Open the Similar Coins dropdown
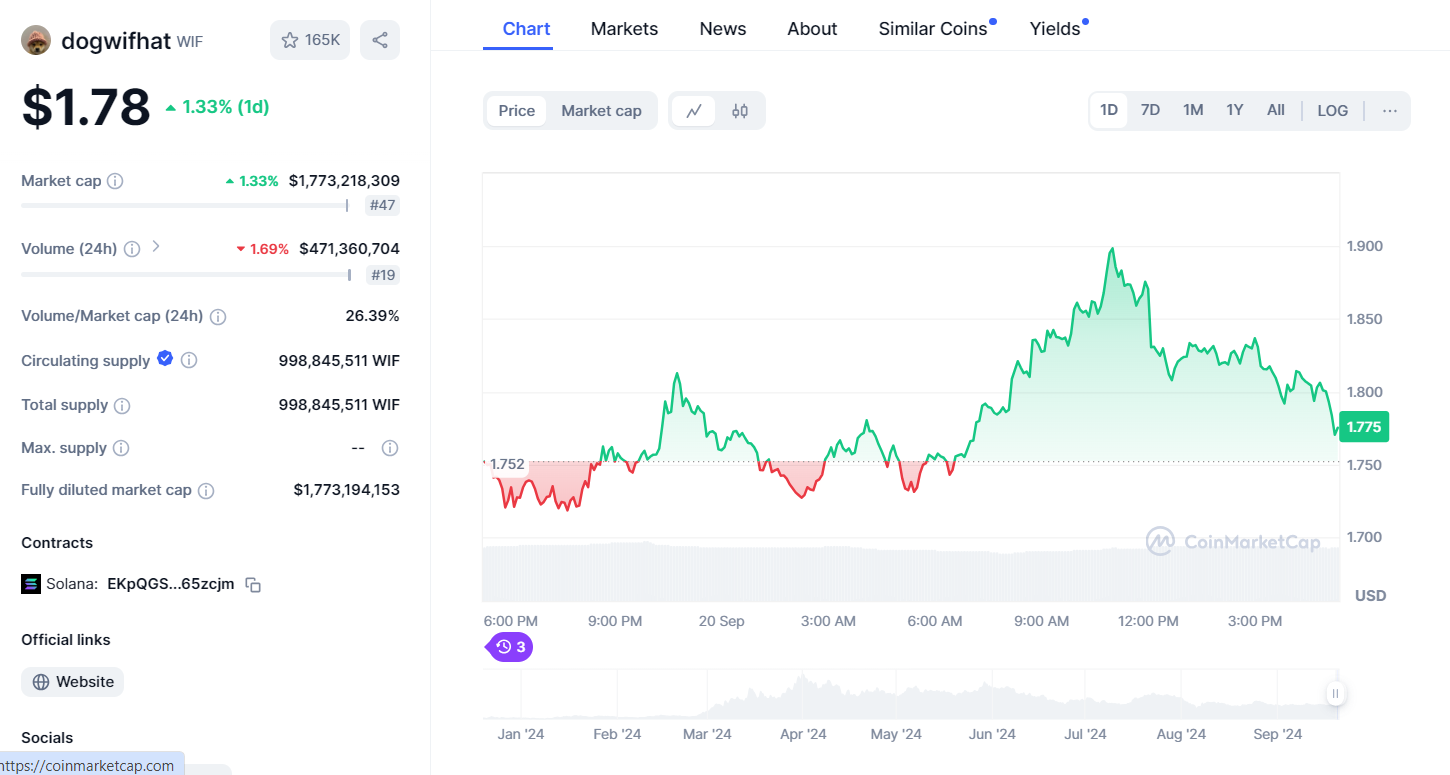 (931, 29)
